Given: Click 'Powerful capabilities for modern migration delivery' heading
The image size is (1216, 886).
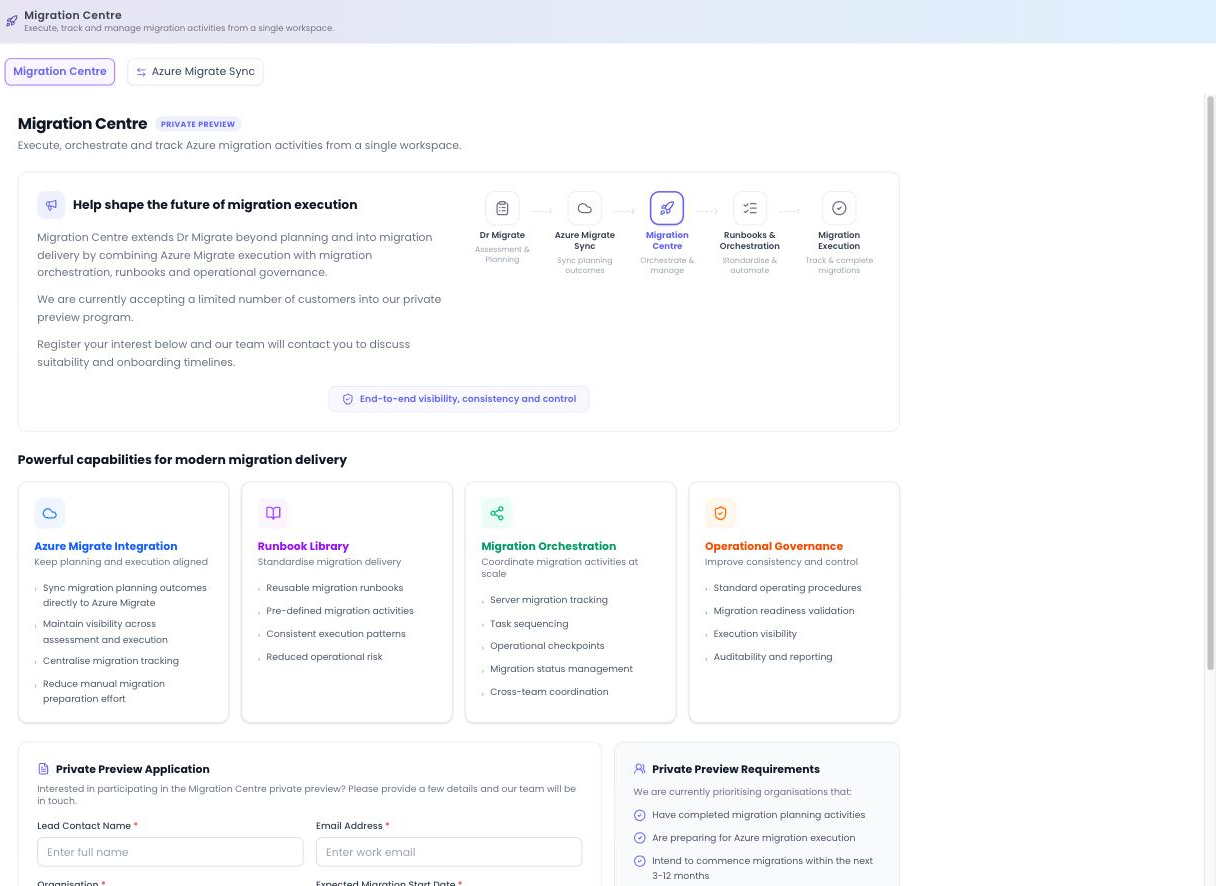Looking at the screenshot, I should pyautogui.click(x=182, y=460).
